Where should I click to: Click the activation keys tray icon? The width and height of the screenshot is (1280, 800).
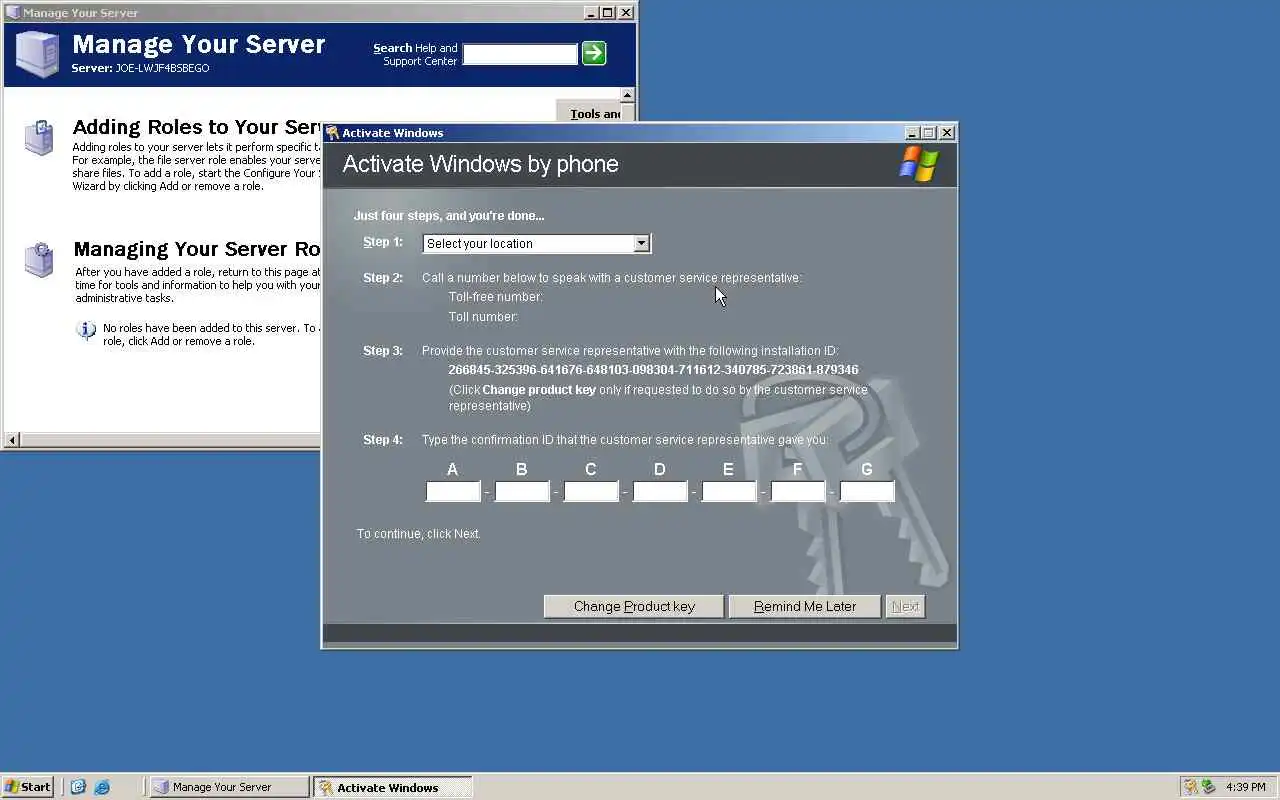(x=1191, y=787)
